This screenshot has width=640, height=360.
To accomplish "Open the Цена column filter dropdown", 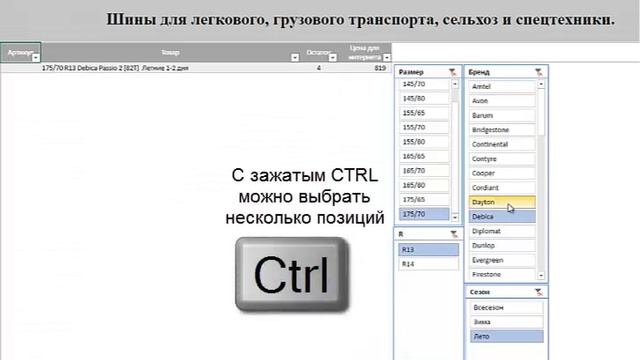I will tap(387, 58).
